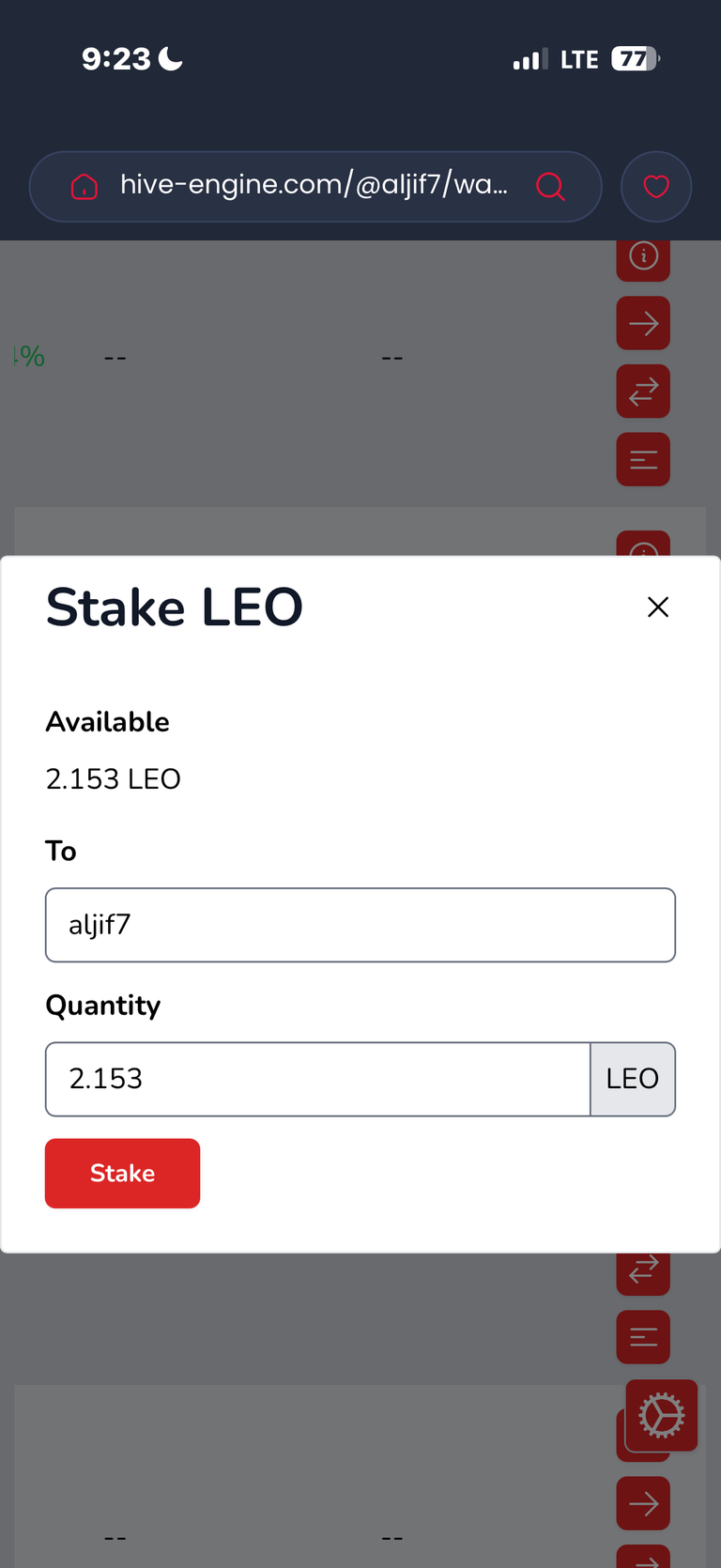Tap the home icon in address bar

(84, 187)
